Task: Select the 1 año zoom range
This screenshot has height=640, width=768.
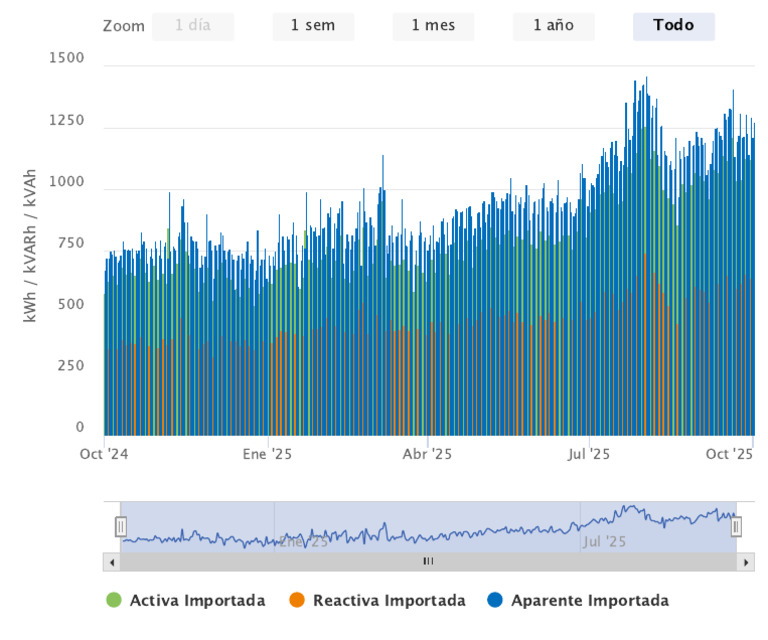Action: (553, 26)
